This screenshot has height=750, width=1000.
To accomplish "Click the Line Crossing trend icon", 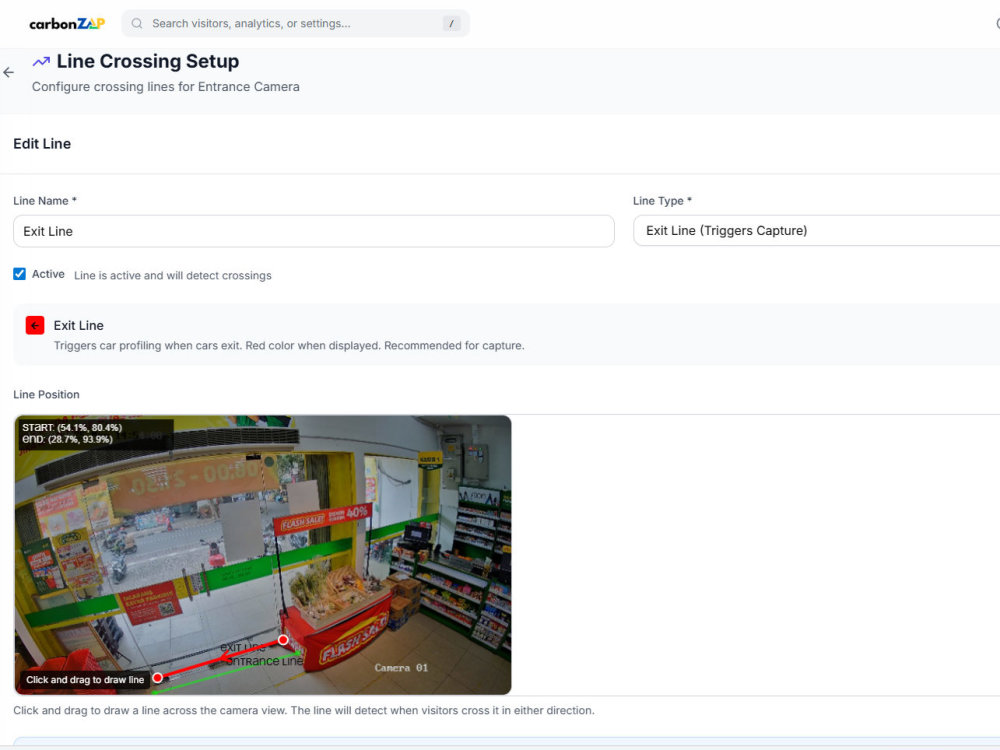I will 41,62.
